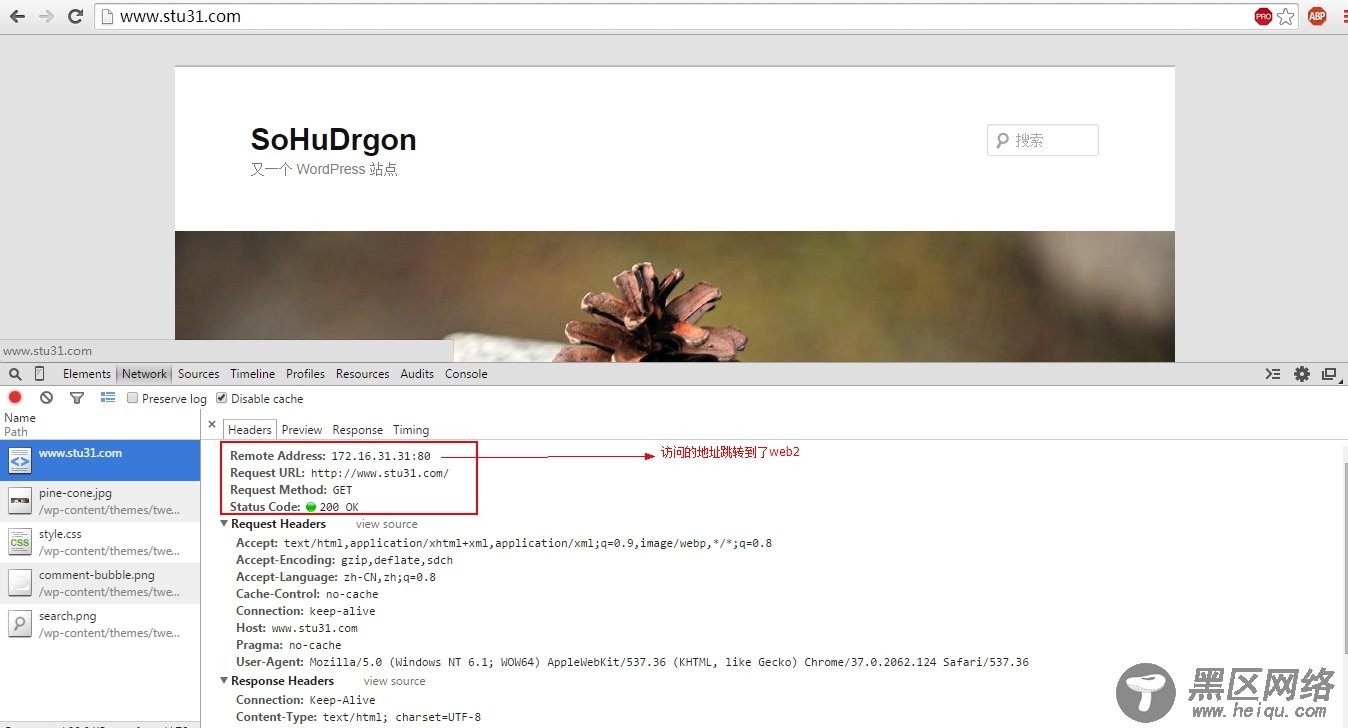This screenshot has width=1348, height=728.
Task: Click the Request URL value
Action: (x=380, y=473)
